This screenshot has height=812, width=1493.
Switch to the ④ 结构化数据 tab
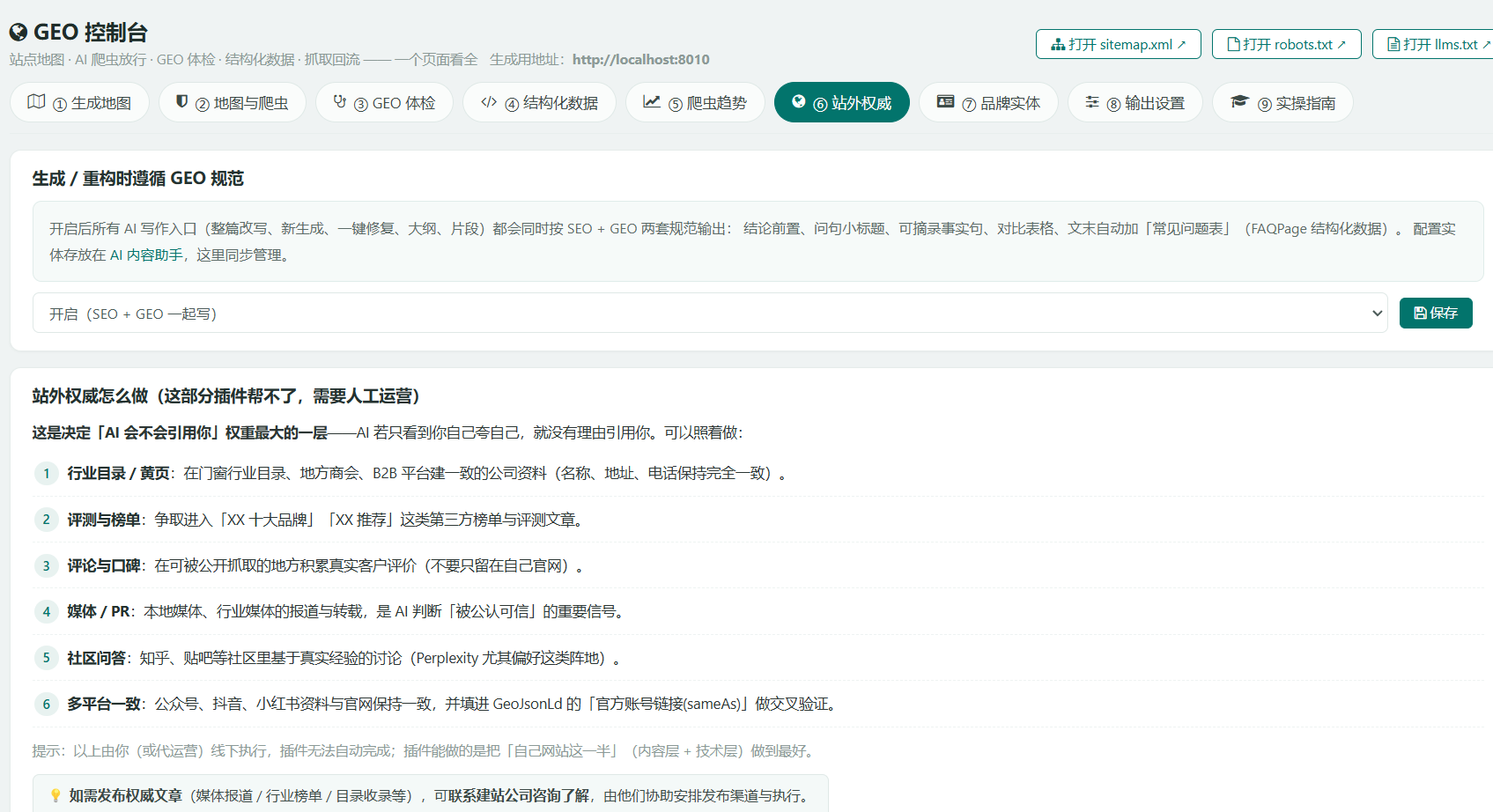pos(539,102)
